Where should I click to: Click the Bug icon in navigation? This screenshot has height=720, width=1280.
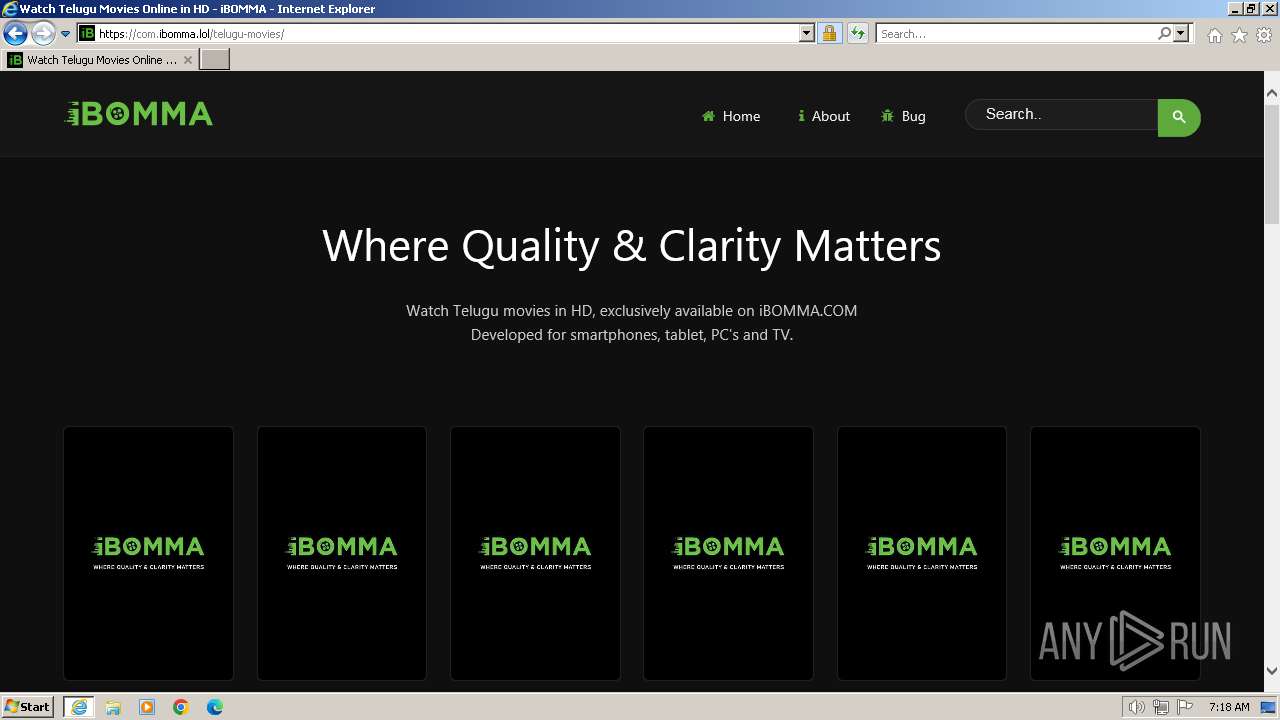pyautogui.click(x=887, y=116)
